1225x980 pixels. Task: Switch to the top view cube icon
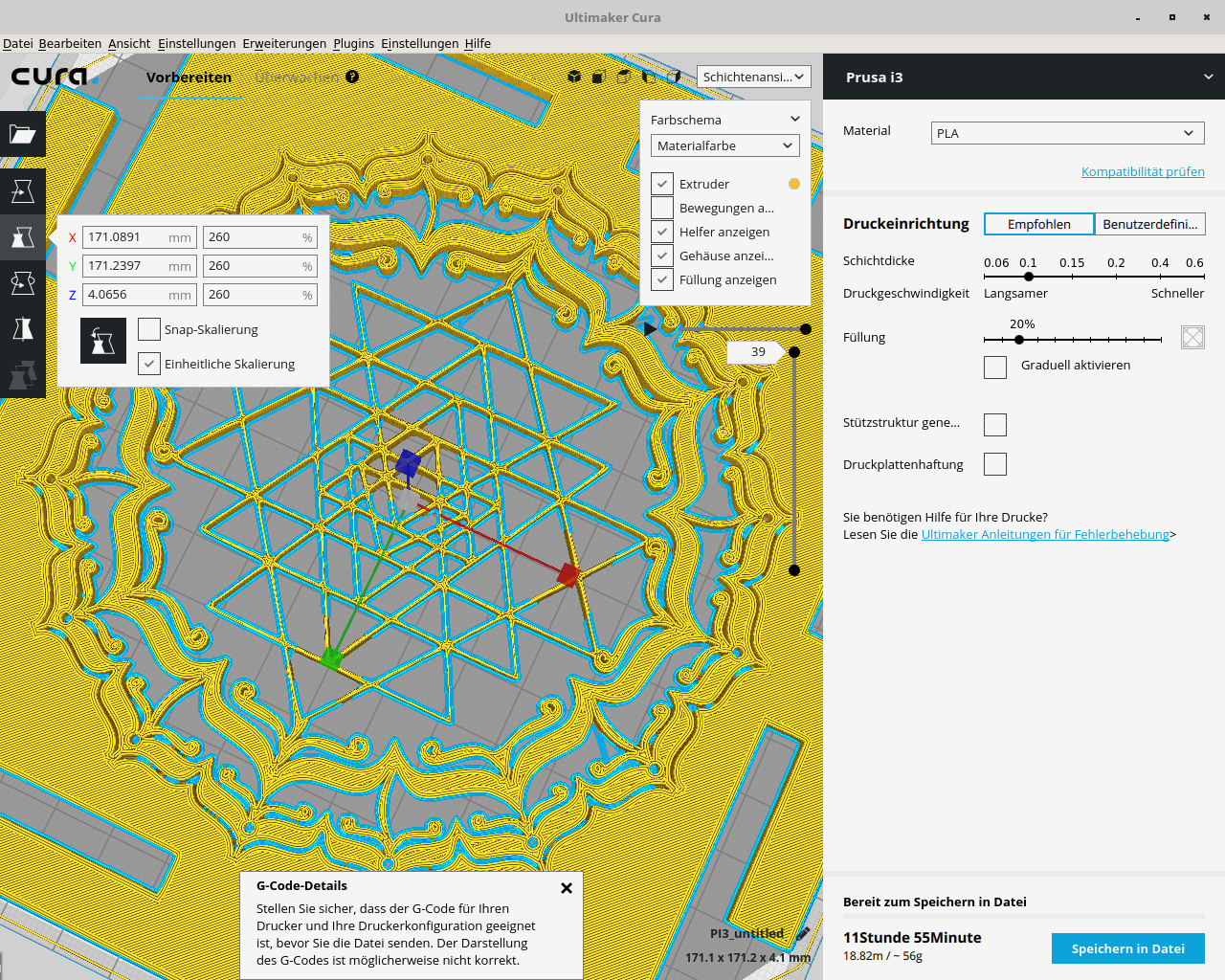tap(624, 77)
